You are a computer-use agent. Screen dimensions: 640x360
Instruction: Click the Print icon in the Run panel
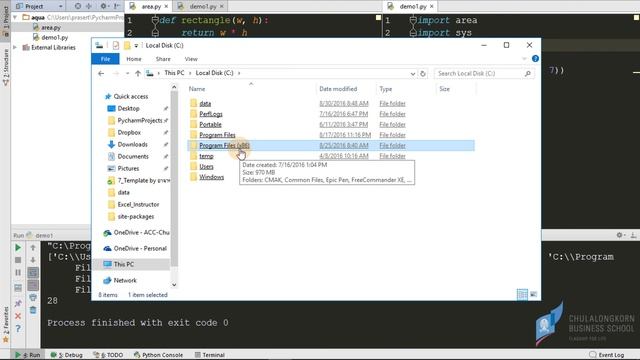[33, 298]
